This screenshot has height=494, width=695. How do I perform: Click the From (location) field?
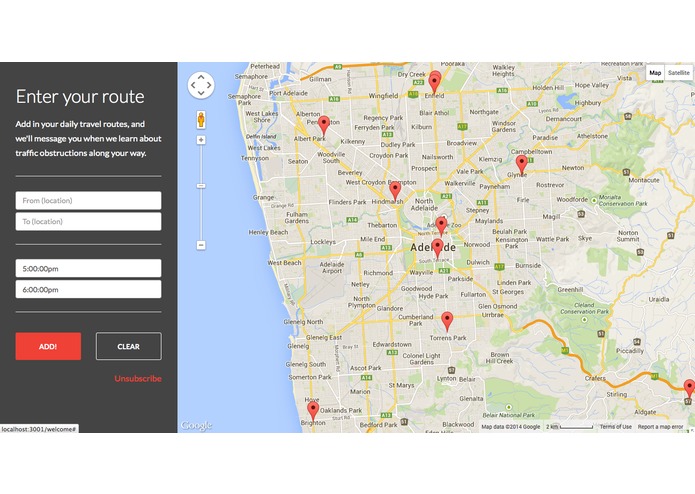click(x=88, y=200)
